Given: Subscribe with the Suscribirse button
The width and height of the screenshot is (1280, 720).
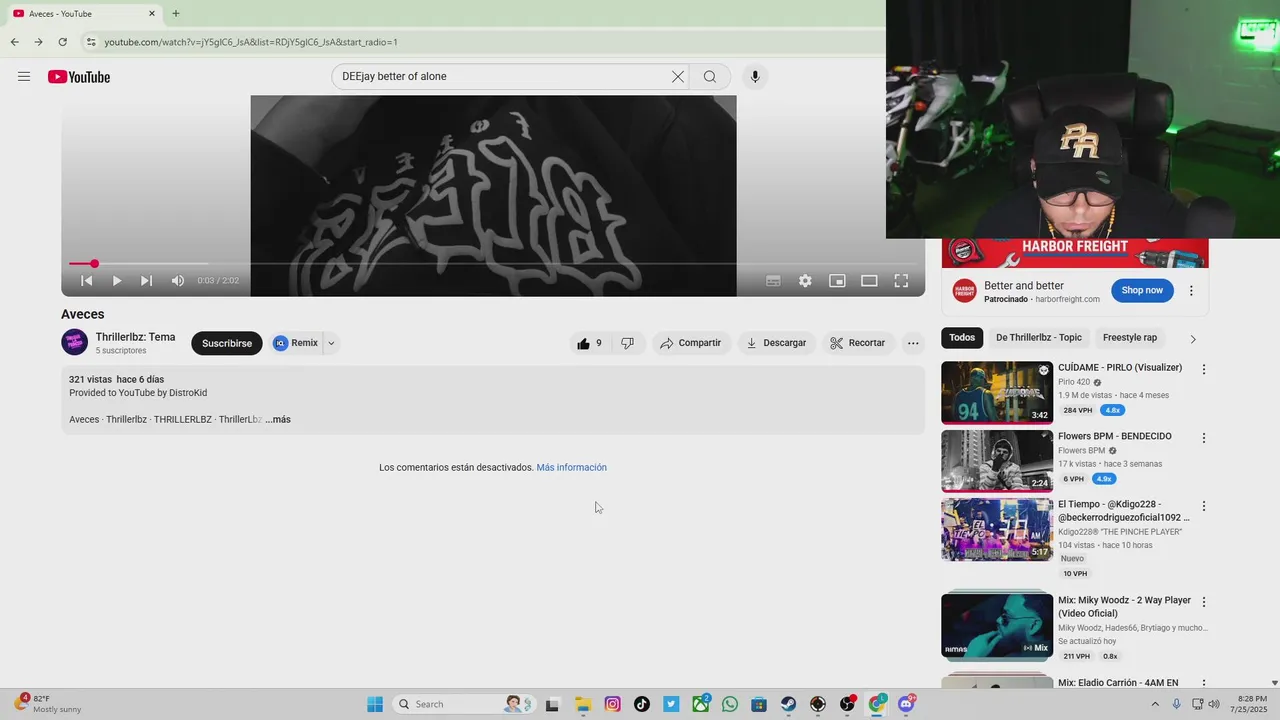Looking at the screenshot, I should coord(227,343).
